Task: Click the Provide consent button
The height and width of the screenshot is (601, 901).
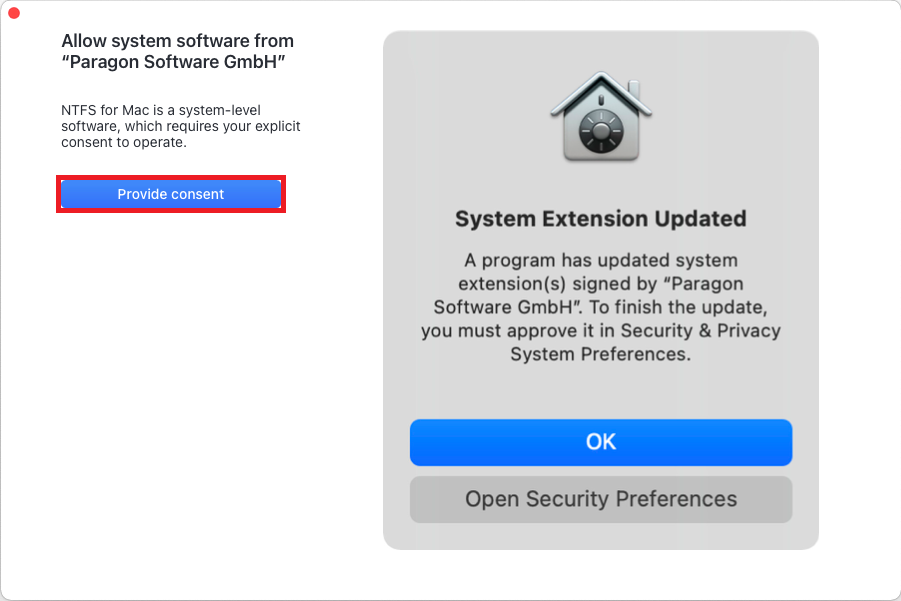Action: pos(171,194)
